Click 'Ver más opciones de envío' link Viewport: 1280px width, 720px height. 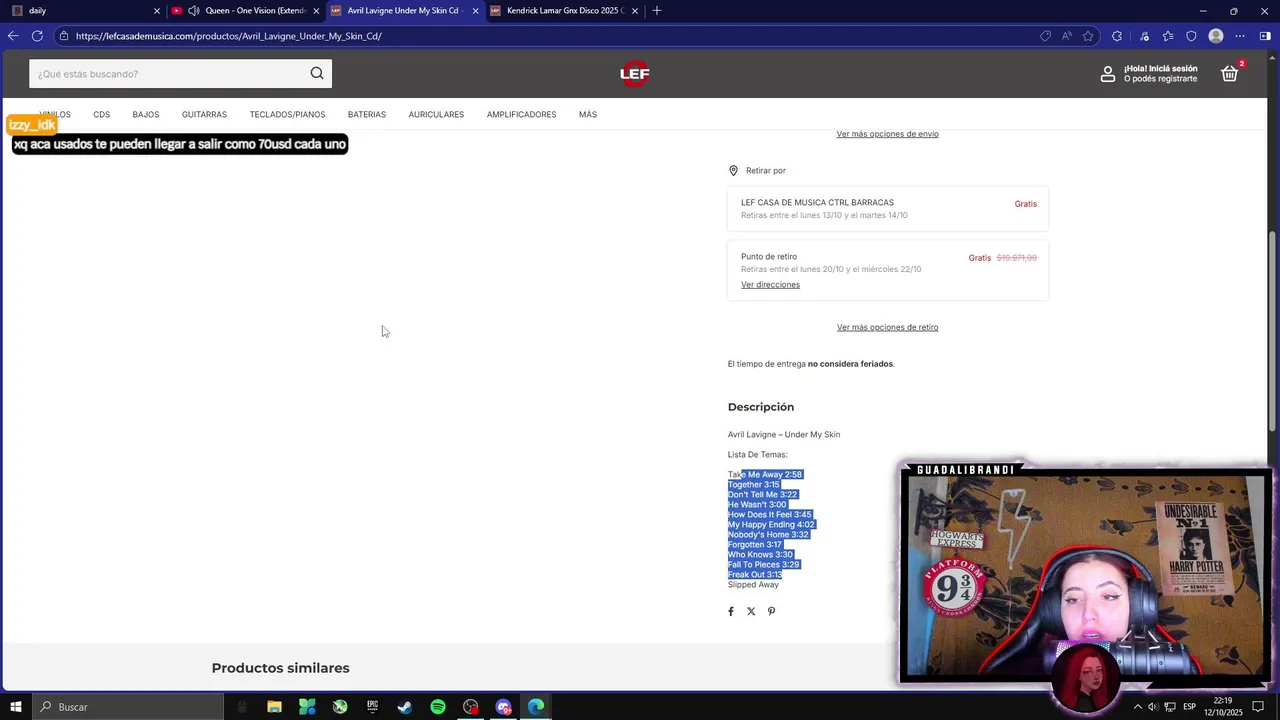point(887,134)
